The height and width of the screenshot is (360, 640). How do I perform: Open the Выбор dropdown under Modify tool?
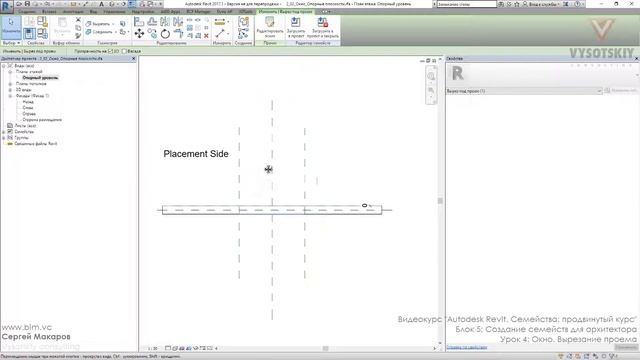point(11,43)
